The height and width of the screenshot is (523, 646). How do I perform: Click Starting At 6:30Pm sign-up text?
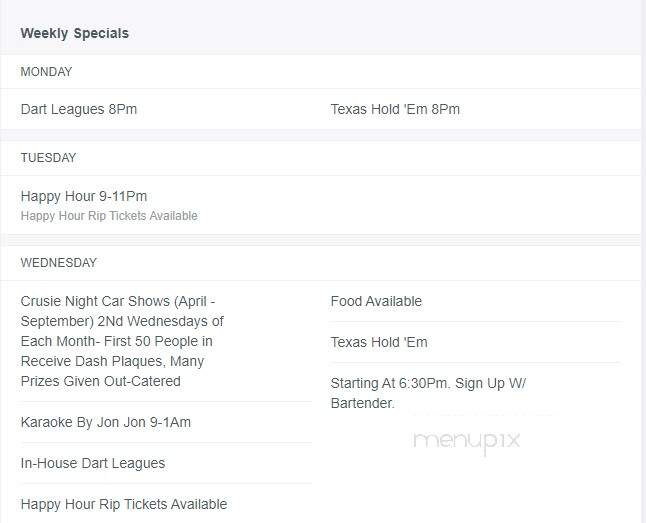[428, 393]
